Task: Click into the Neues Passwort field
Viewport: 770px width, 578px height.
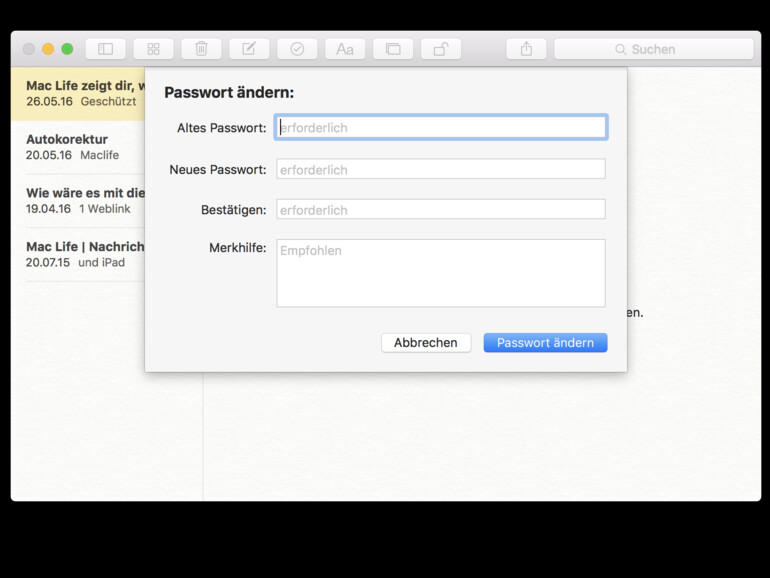Action: pos(441,169)
